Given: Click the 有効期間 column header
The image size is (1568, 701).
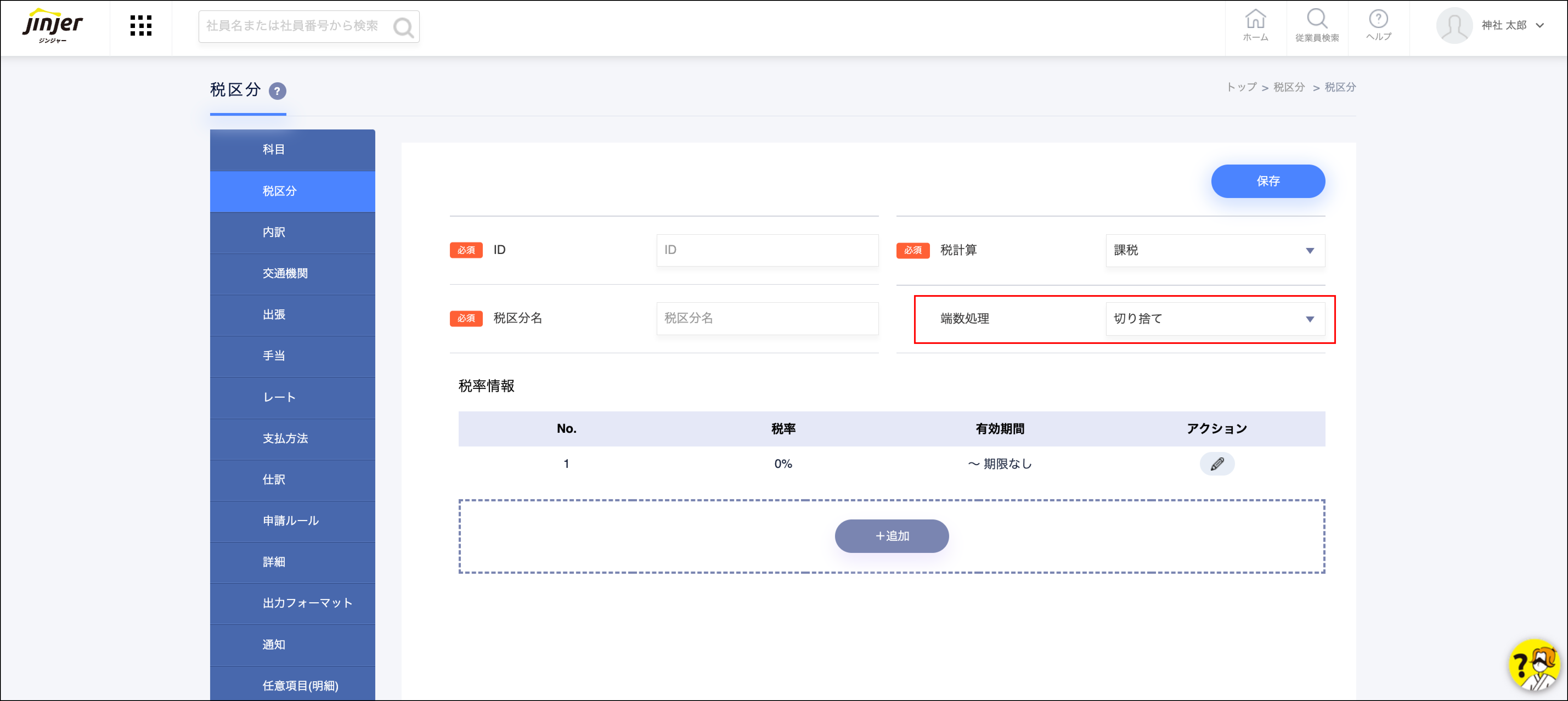Looking at the screenshot, I should point(1000,429).
